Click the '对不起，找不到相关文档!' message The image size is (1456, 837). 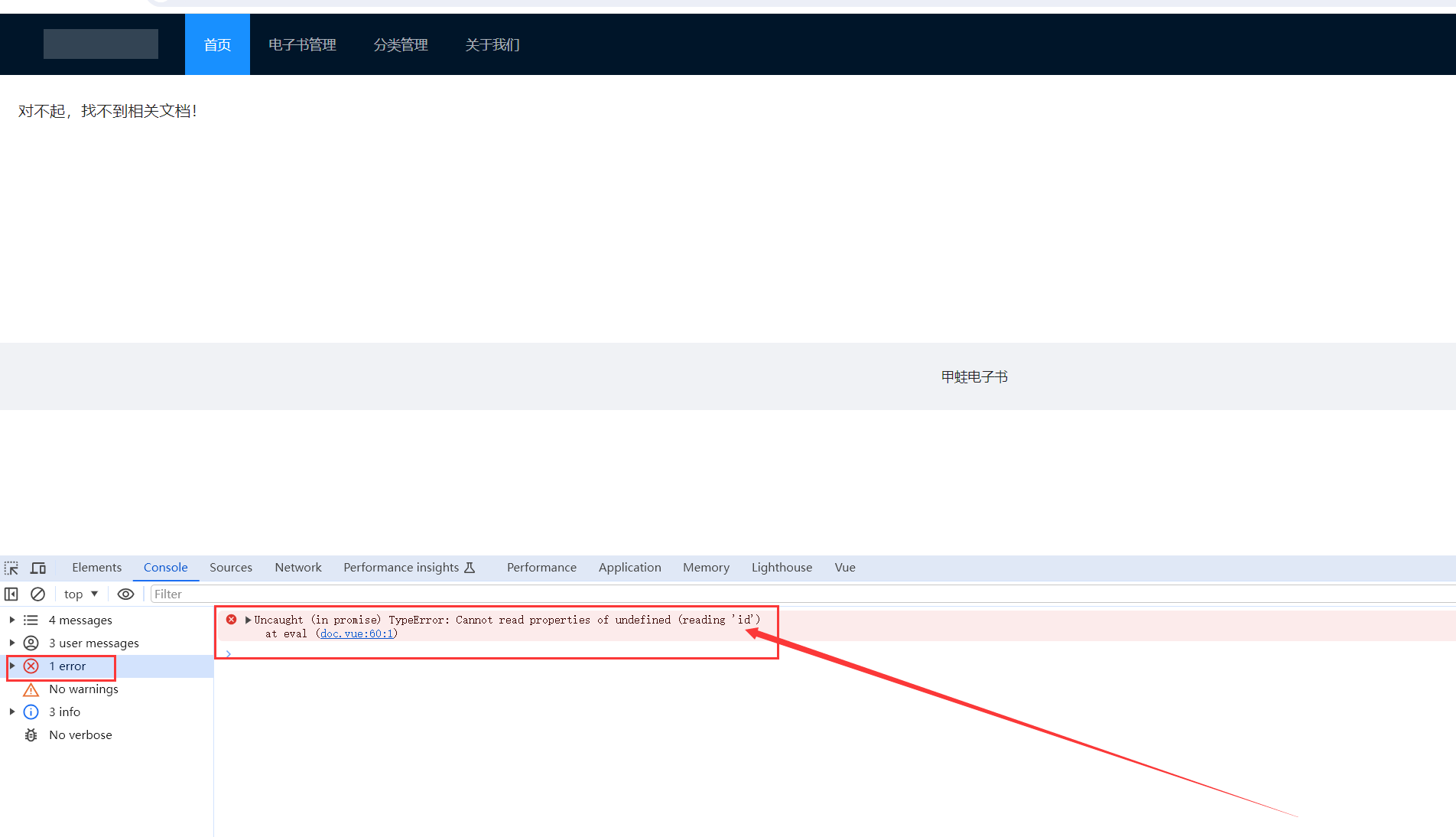pos(108,111)
